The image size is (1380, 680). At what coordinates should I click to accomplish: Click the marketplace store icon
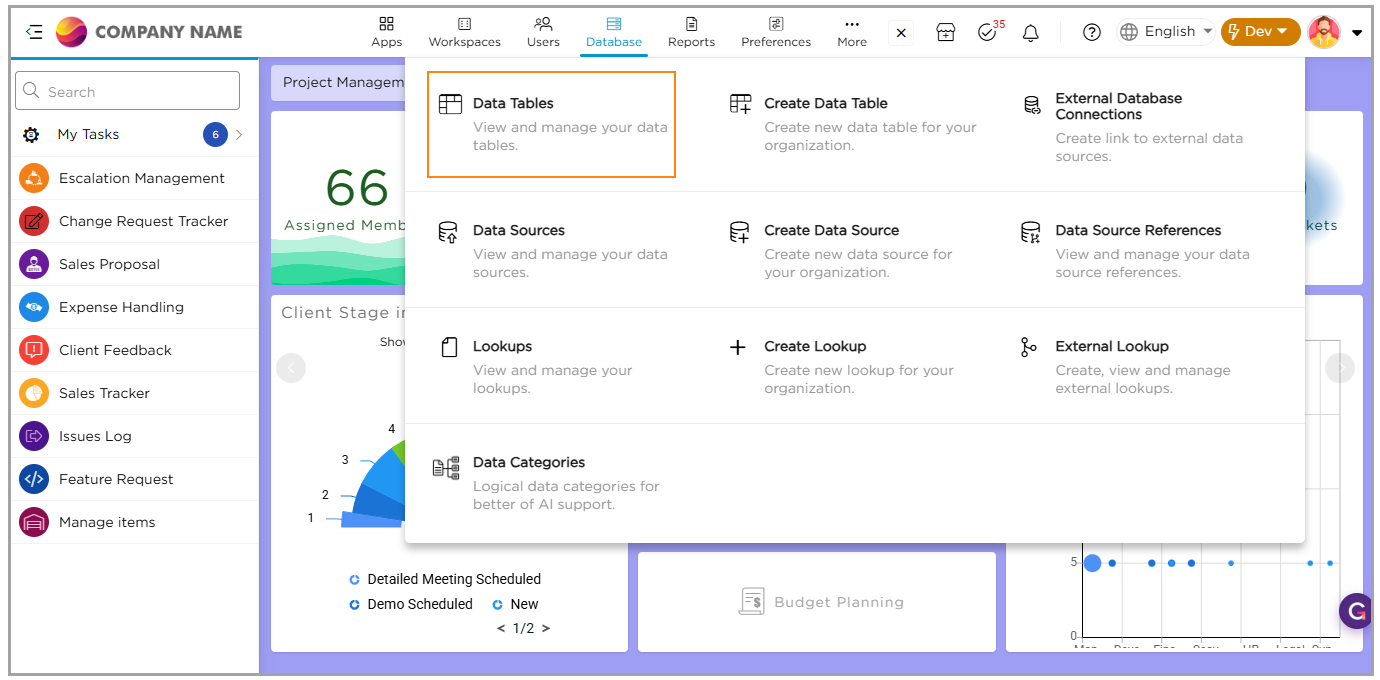[945, 33]
